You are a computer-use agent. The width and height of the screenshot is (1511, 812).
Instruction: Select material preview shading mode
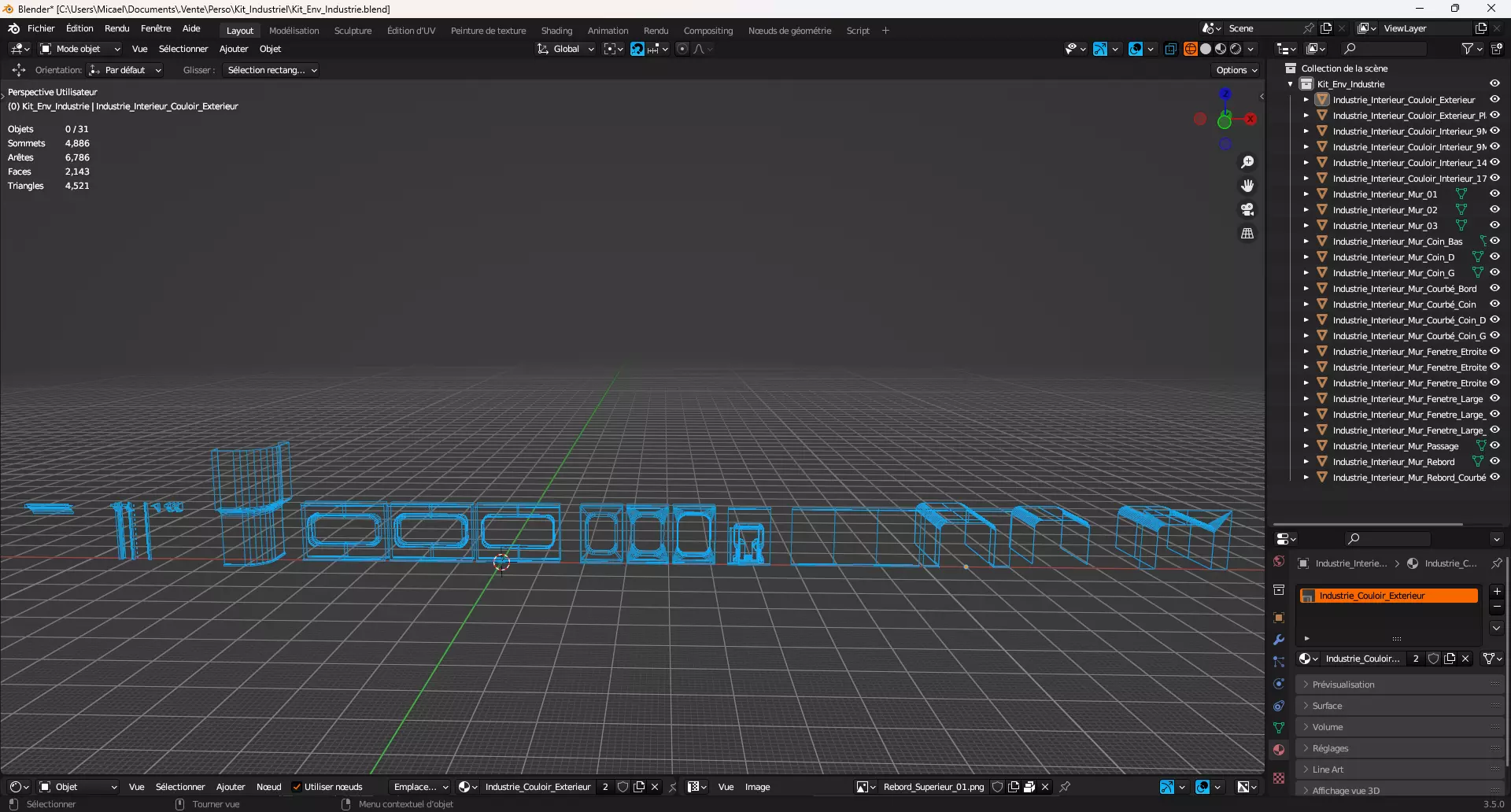coord(1221,49)
